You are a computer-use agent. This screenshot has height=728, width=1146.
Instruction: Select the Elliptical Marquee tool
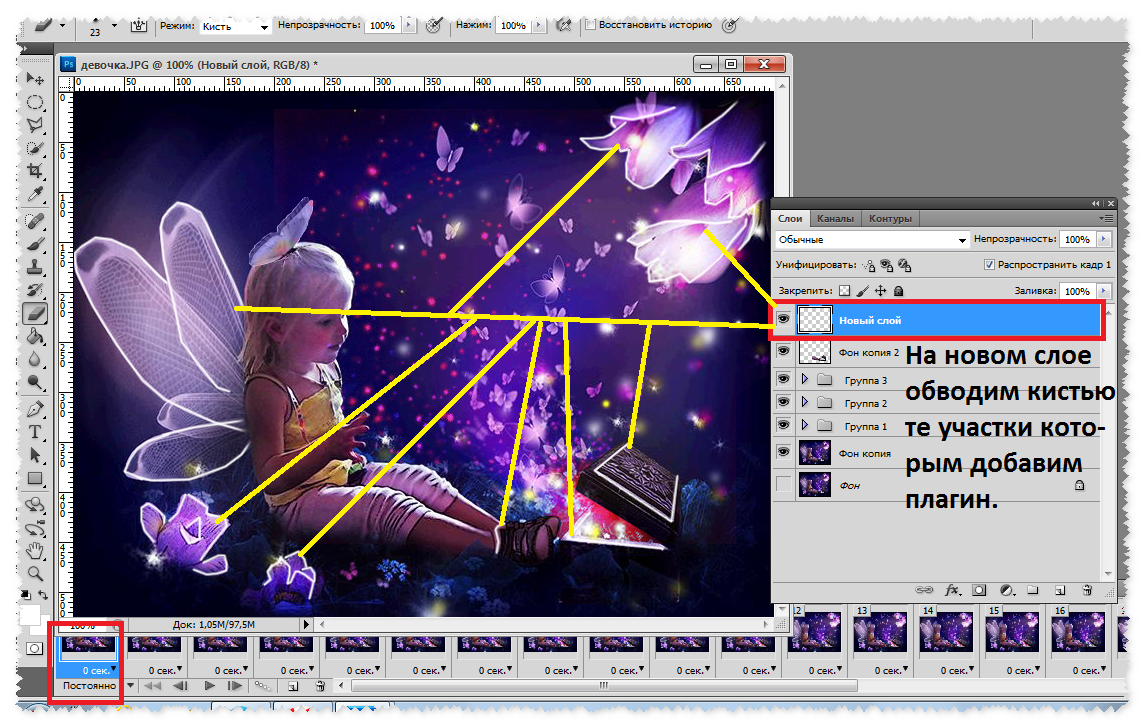point(34,102)
